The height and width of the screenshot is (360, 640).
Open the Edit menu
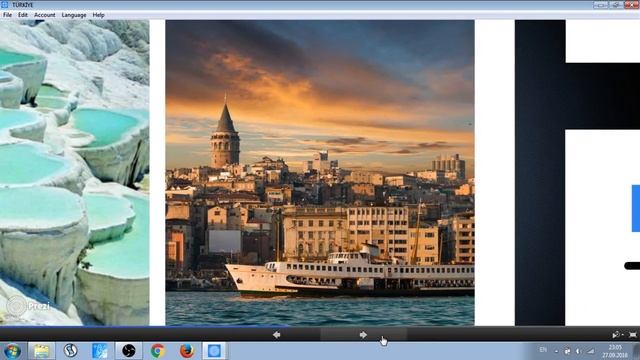click(23, 15)
